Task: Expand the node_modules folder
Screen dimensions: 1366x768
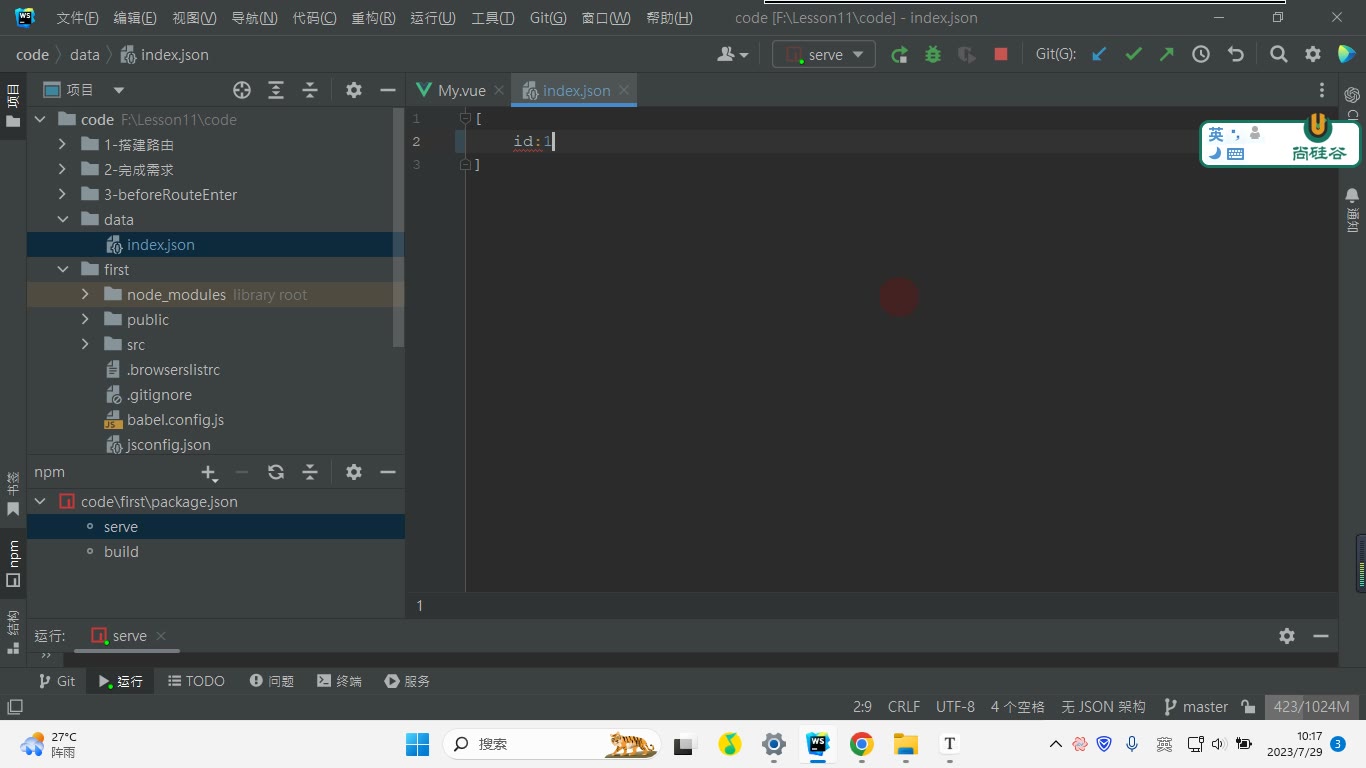Action: coord(86,295)
